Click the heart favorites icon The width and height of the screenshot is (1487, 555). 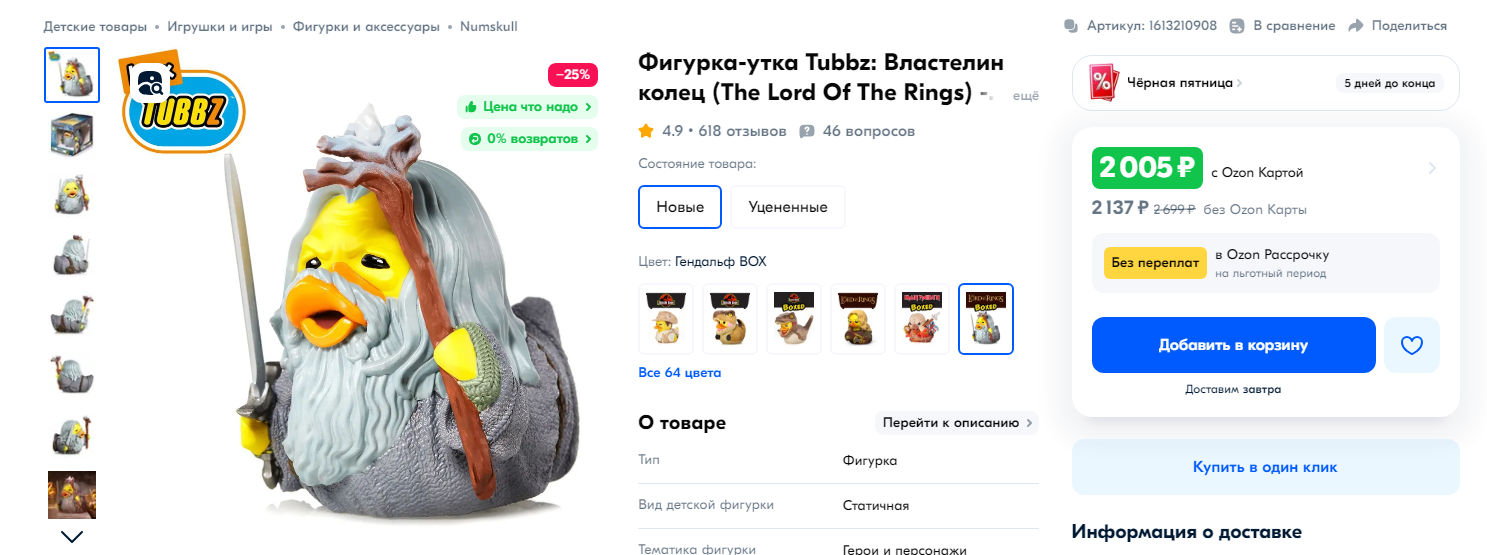(1411, 345)
